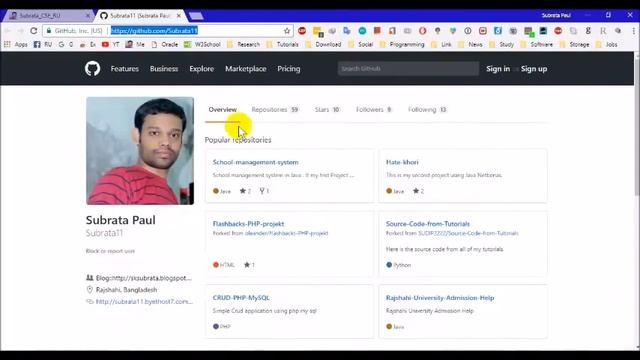
Task: Open Rajshahi-University-Admission-Help repository
Action: point(440,298)
